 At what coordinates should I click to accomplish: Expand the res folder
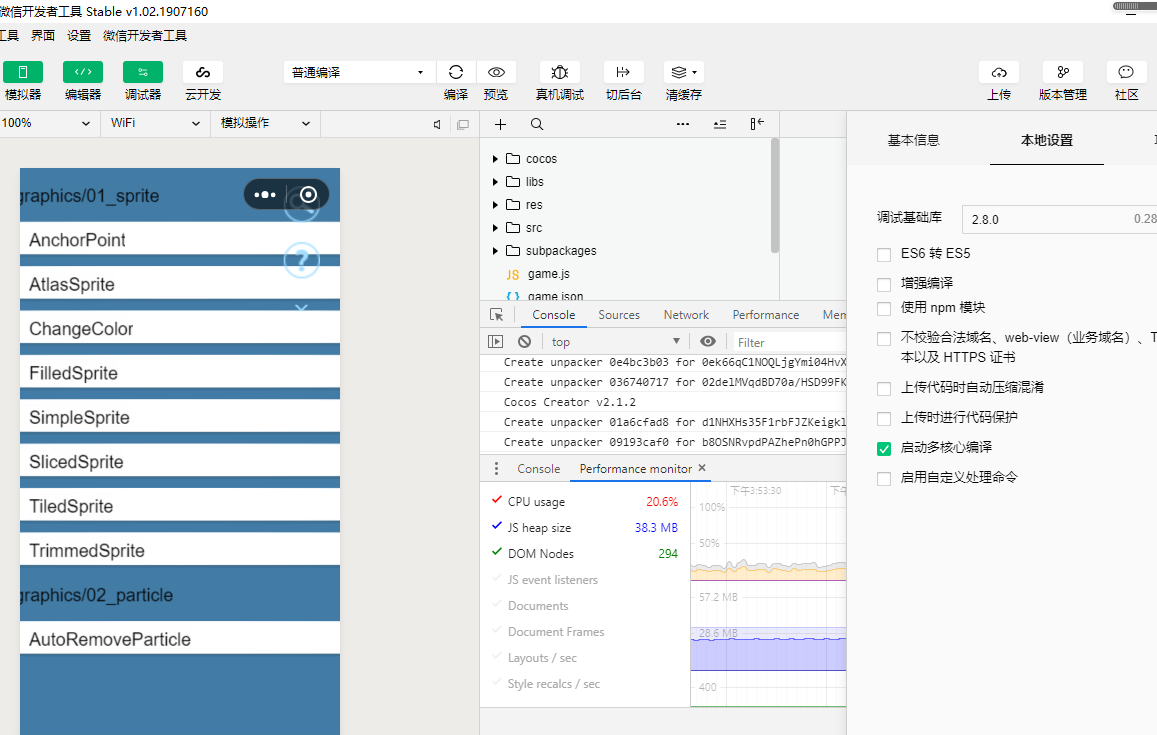(495, 204)
